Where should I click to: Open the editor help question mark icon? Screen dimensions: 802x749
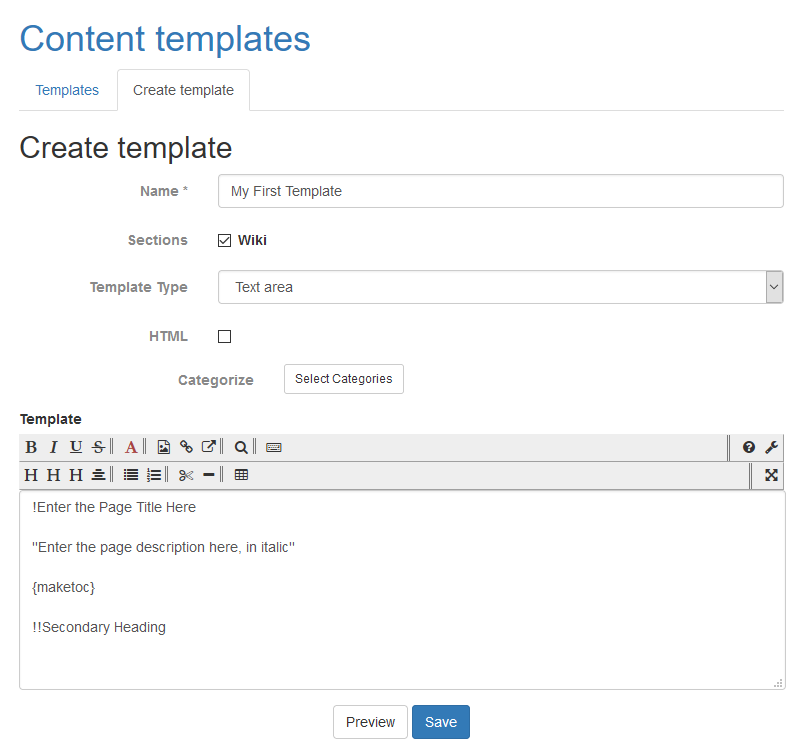(749, 447)
